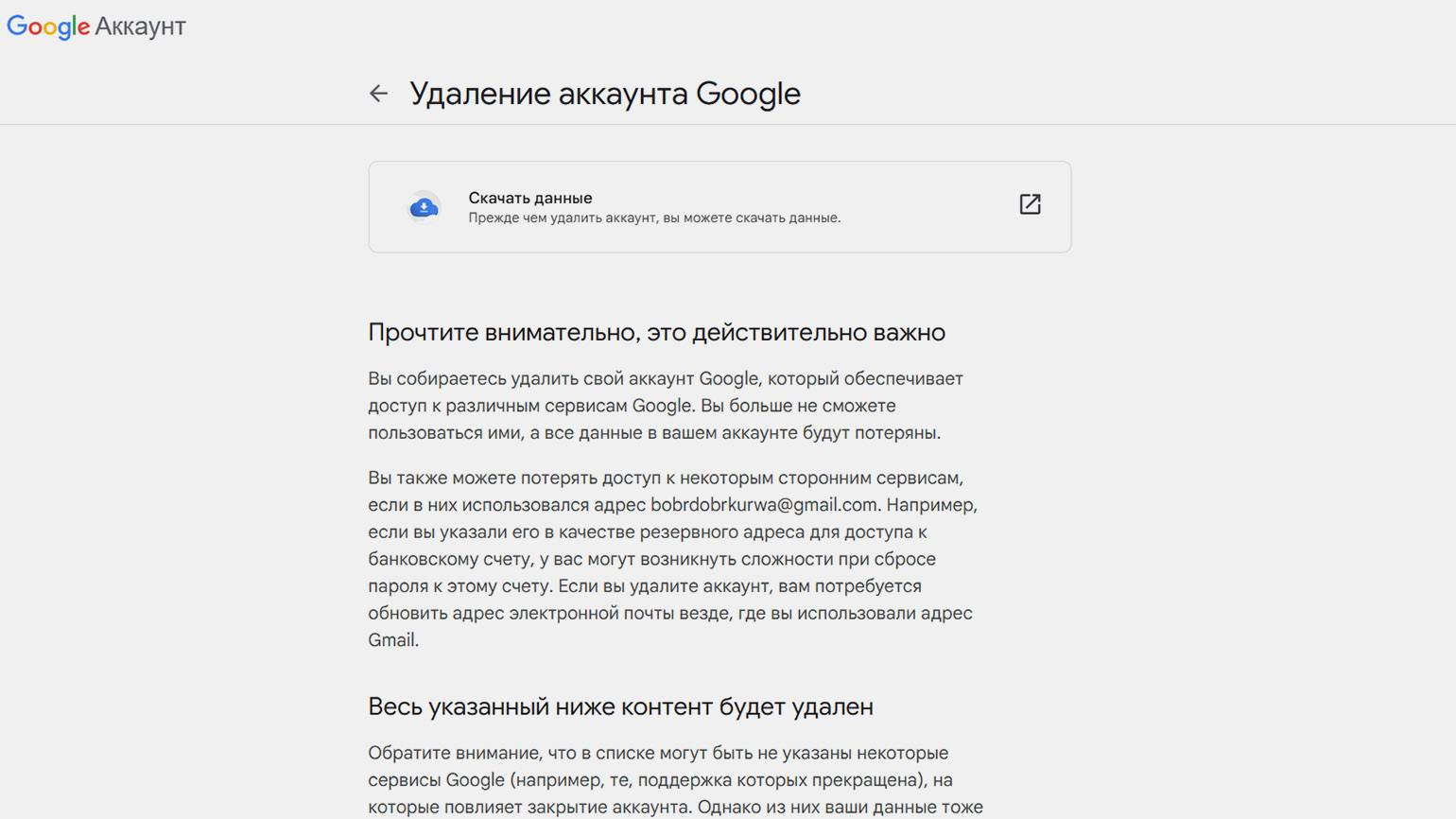This screenshot has height=819, width=1456.
Task: Click paragraph starting Вы собираетесь удалить
Action: pos(666,406)
